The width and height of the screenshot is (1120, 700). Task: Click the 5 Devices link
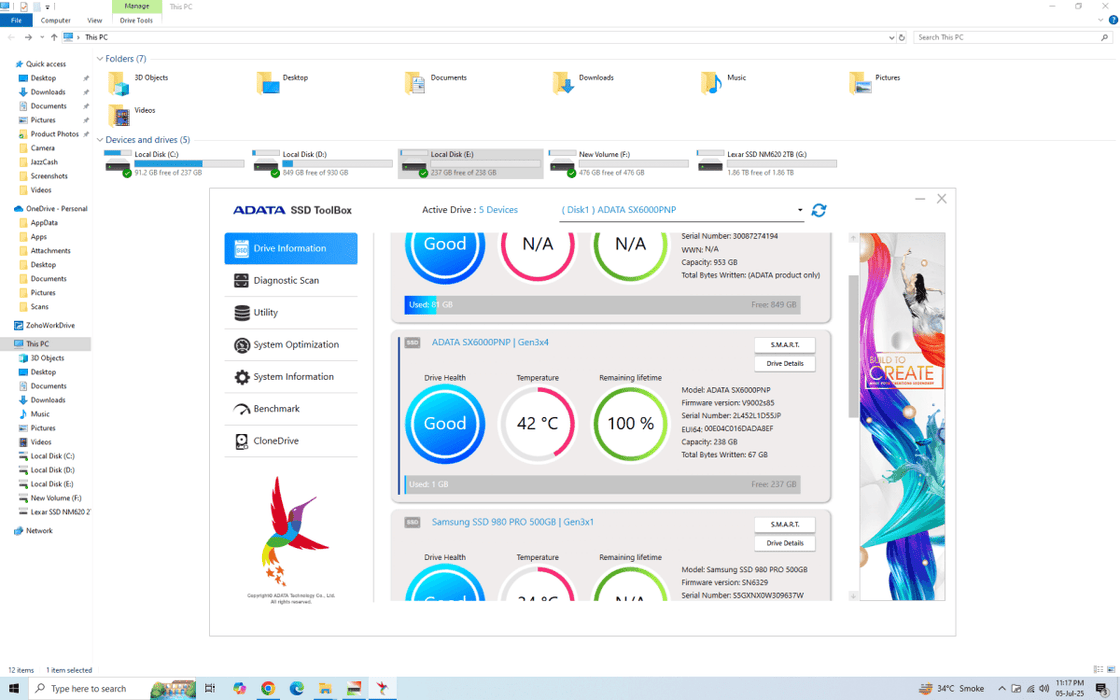pyautogui.click(x=498, y=210)
